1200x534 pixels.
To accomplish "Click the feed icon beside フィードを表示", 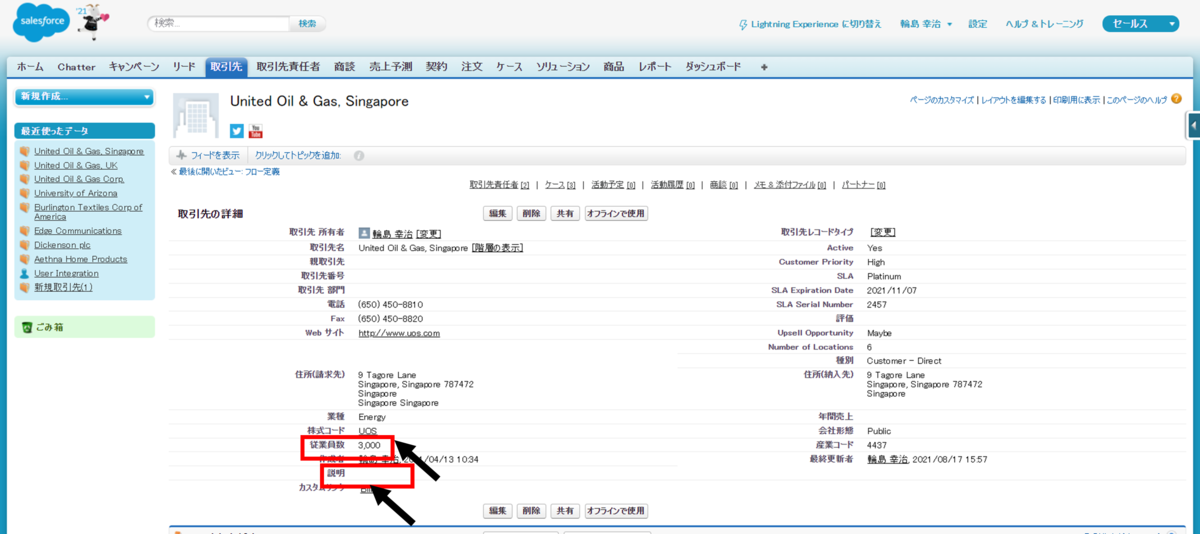I will 181,156.
